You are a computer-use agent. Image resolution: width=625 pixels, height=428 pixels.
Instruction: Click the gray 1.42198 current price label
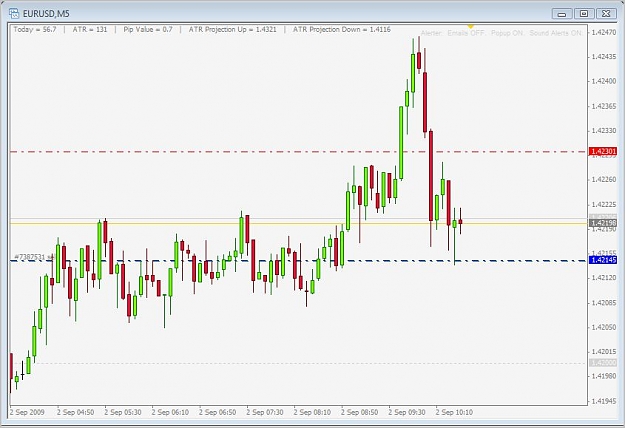(x=603, y=223)
